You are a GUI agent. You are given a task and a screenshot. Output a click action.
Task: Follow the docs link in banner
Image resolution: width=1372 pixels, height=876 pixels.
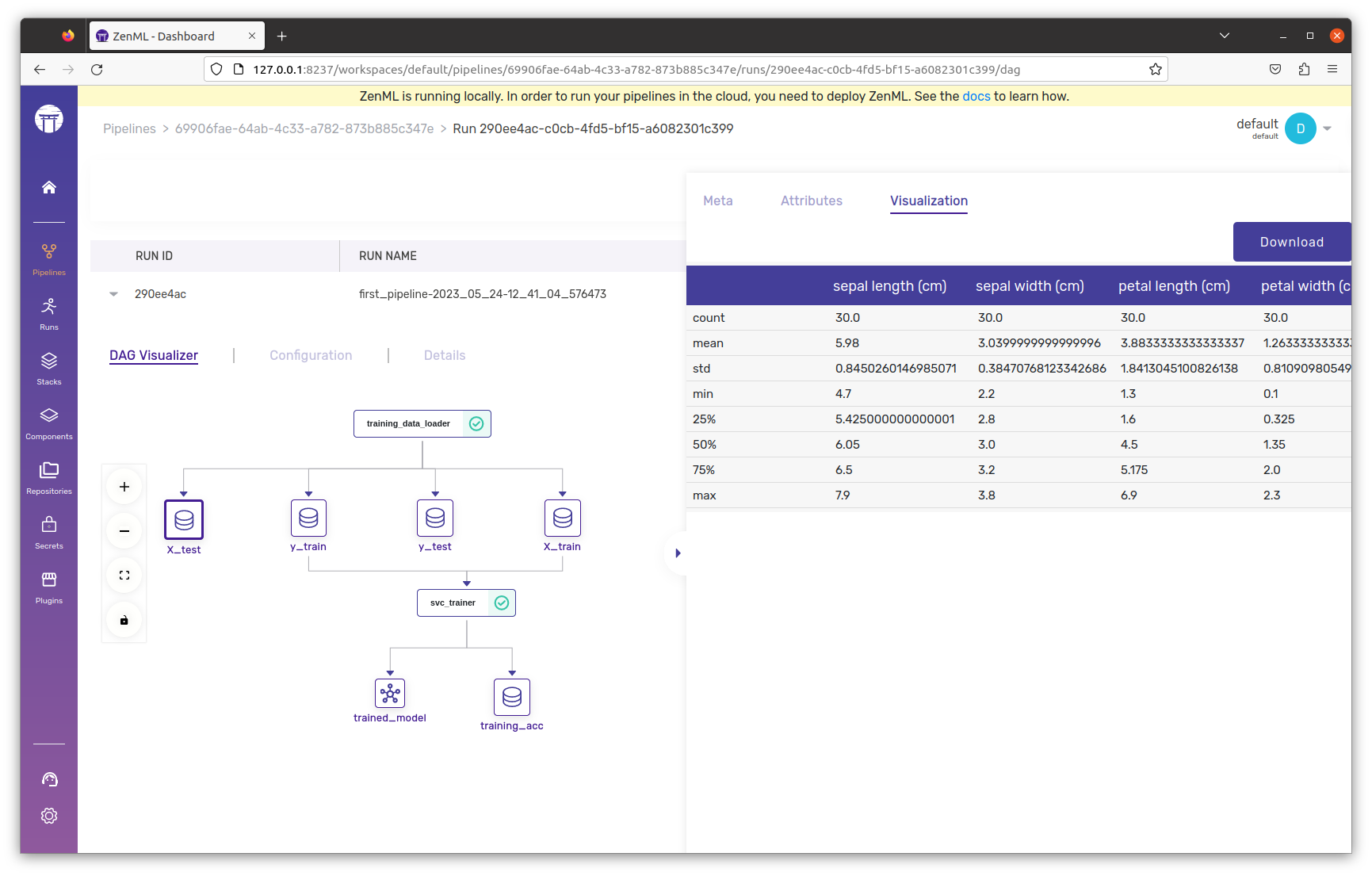point(976,96)
